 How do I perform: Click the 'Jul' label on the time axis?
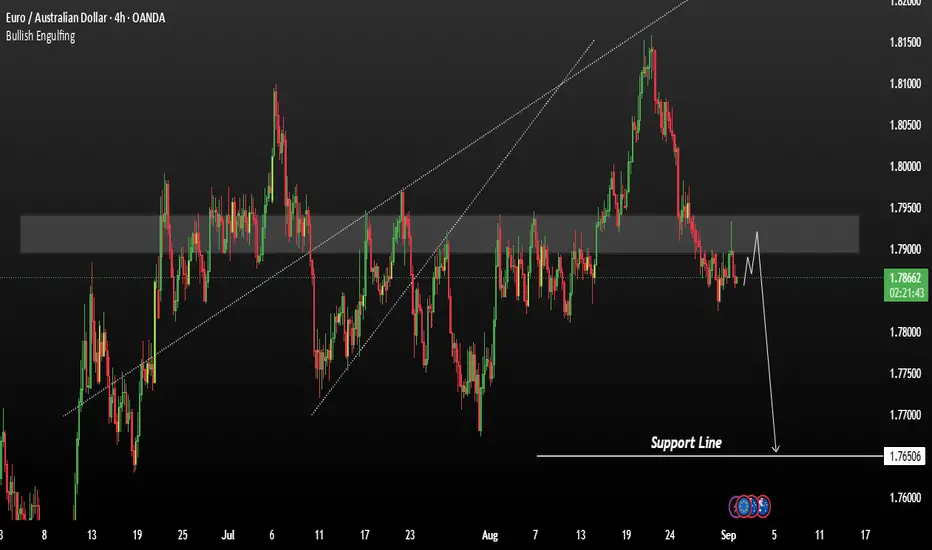(x=228, y=535)
